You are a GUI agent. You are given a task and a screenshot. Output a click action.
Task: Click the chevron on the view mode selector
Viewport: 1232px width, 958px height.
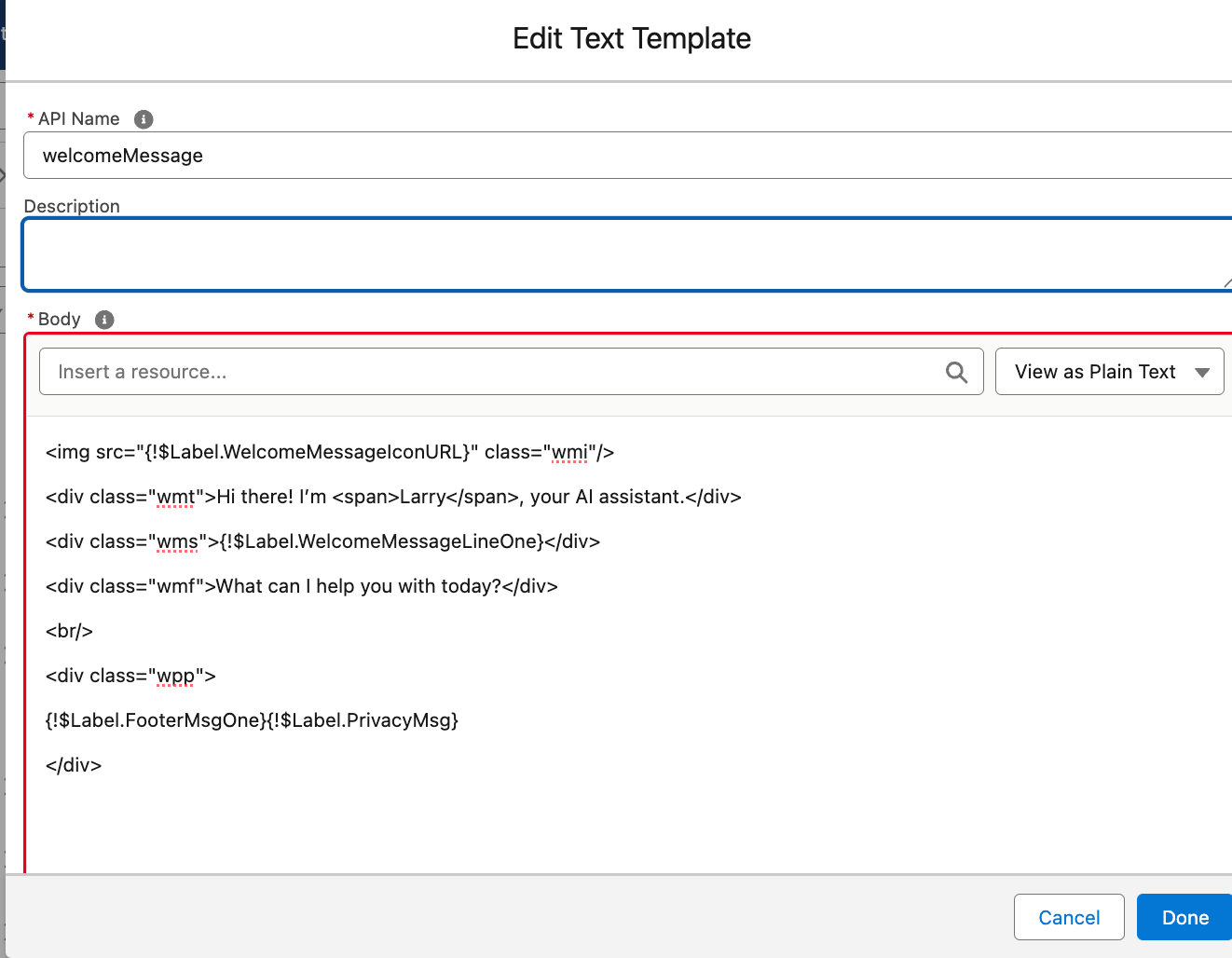[1201, 371]
